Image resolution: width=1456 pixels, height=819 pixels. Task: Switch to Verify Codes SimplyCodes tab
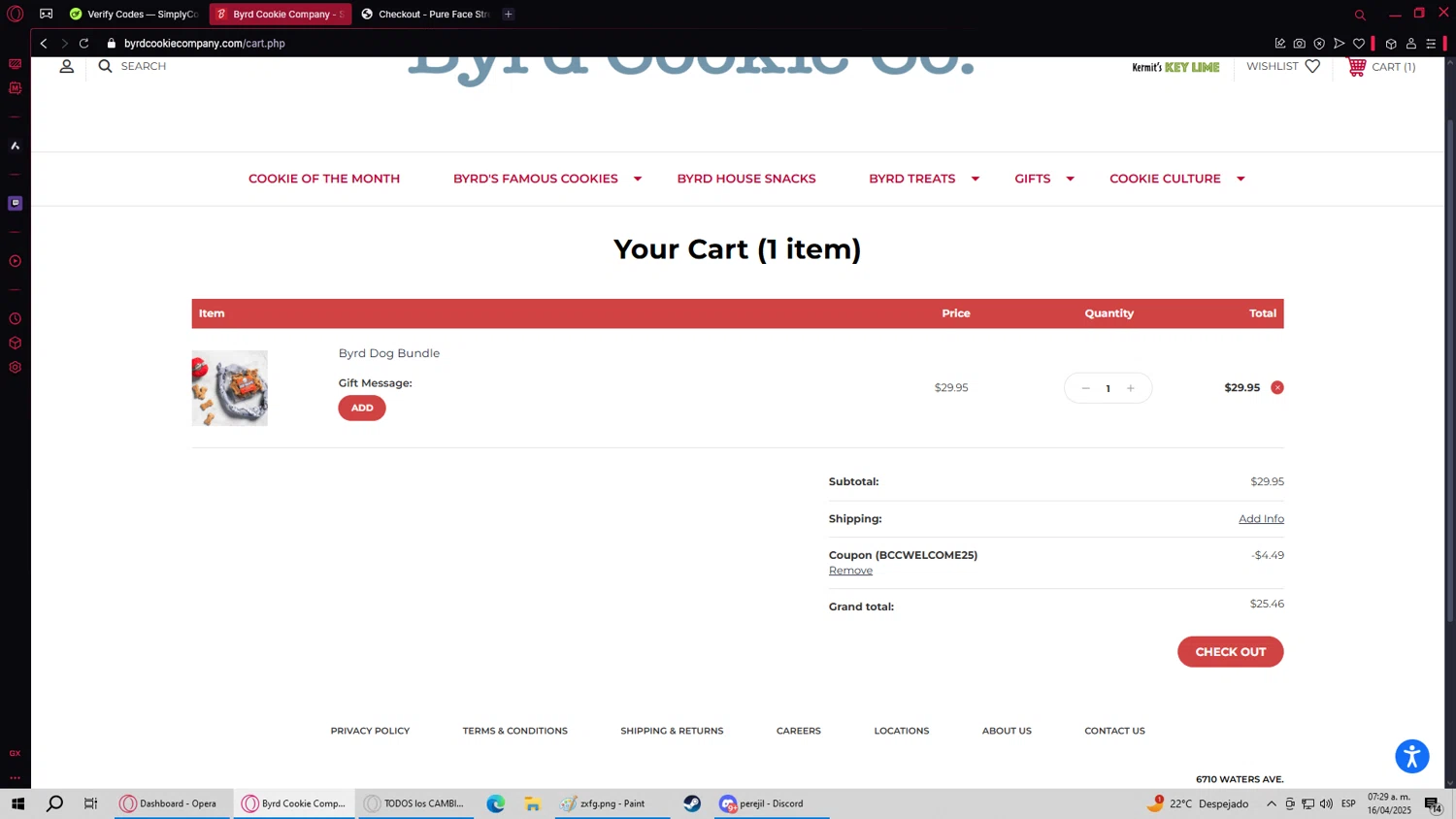[x=134, y=15]
